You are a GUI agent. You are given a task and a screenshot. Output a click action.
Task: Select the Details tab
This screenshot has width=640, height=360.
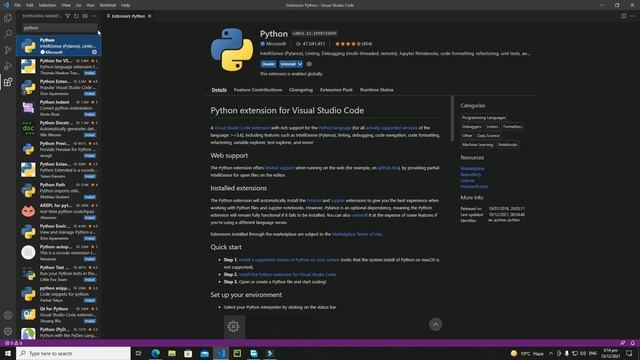(219, 90)
